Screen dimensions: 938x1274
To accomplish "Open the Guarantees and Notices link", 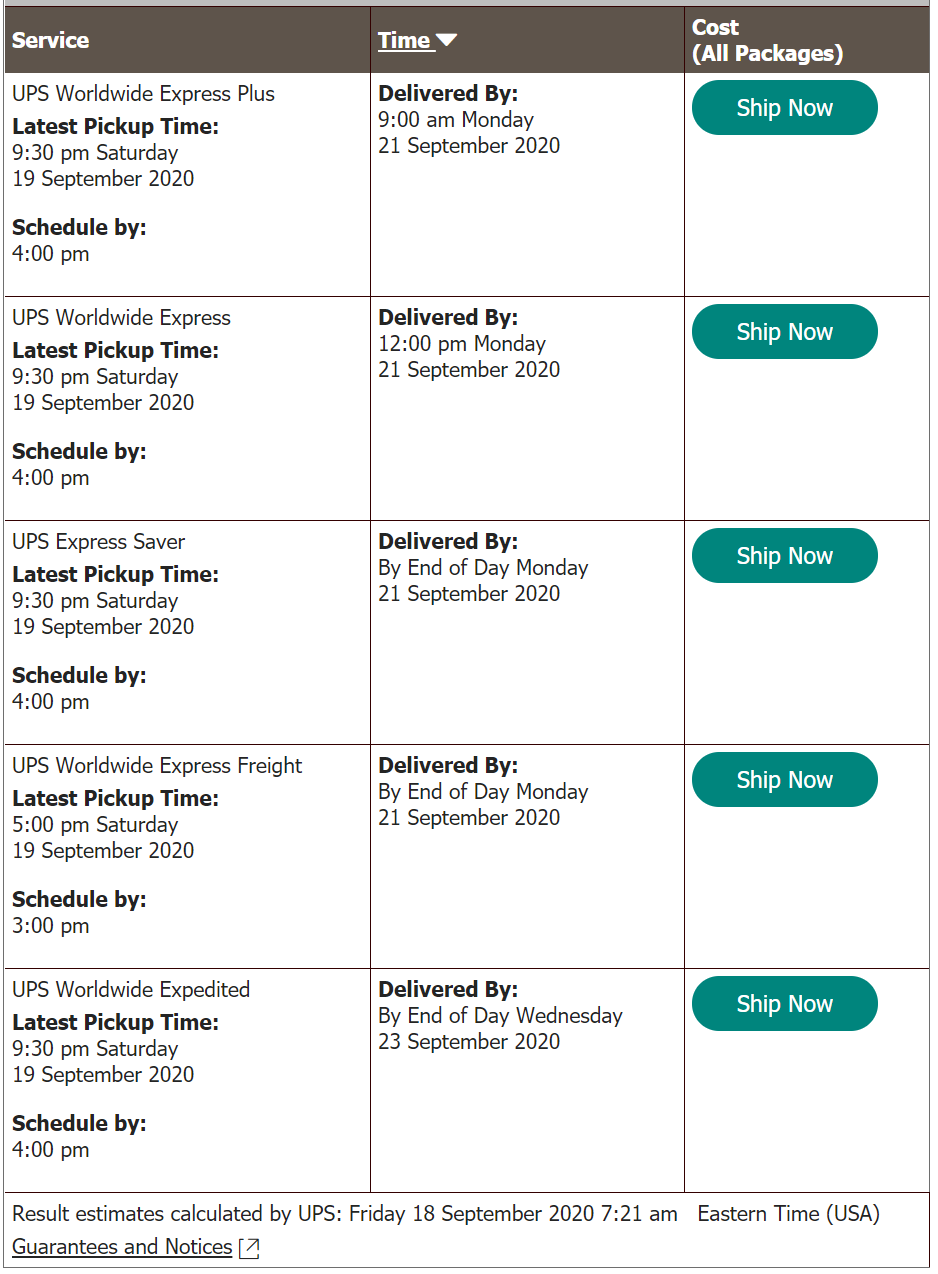I will coord(122,1247).
